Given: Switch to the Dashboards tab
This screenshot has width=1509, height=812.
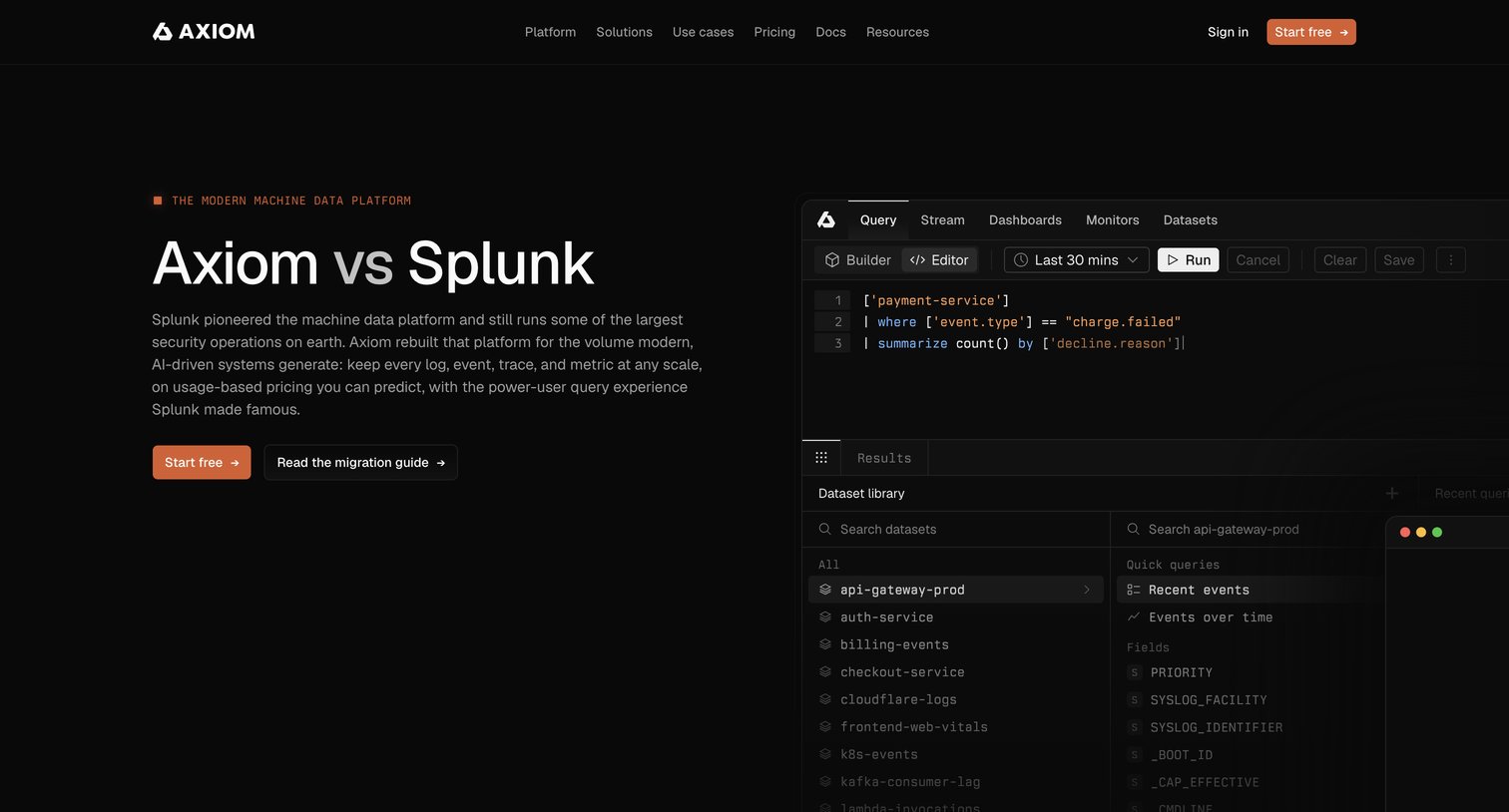Looking at the screenshot, I should click(x=1025, y=219).
